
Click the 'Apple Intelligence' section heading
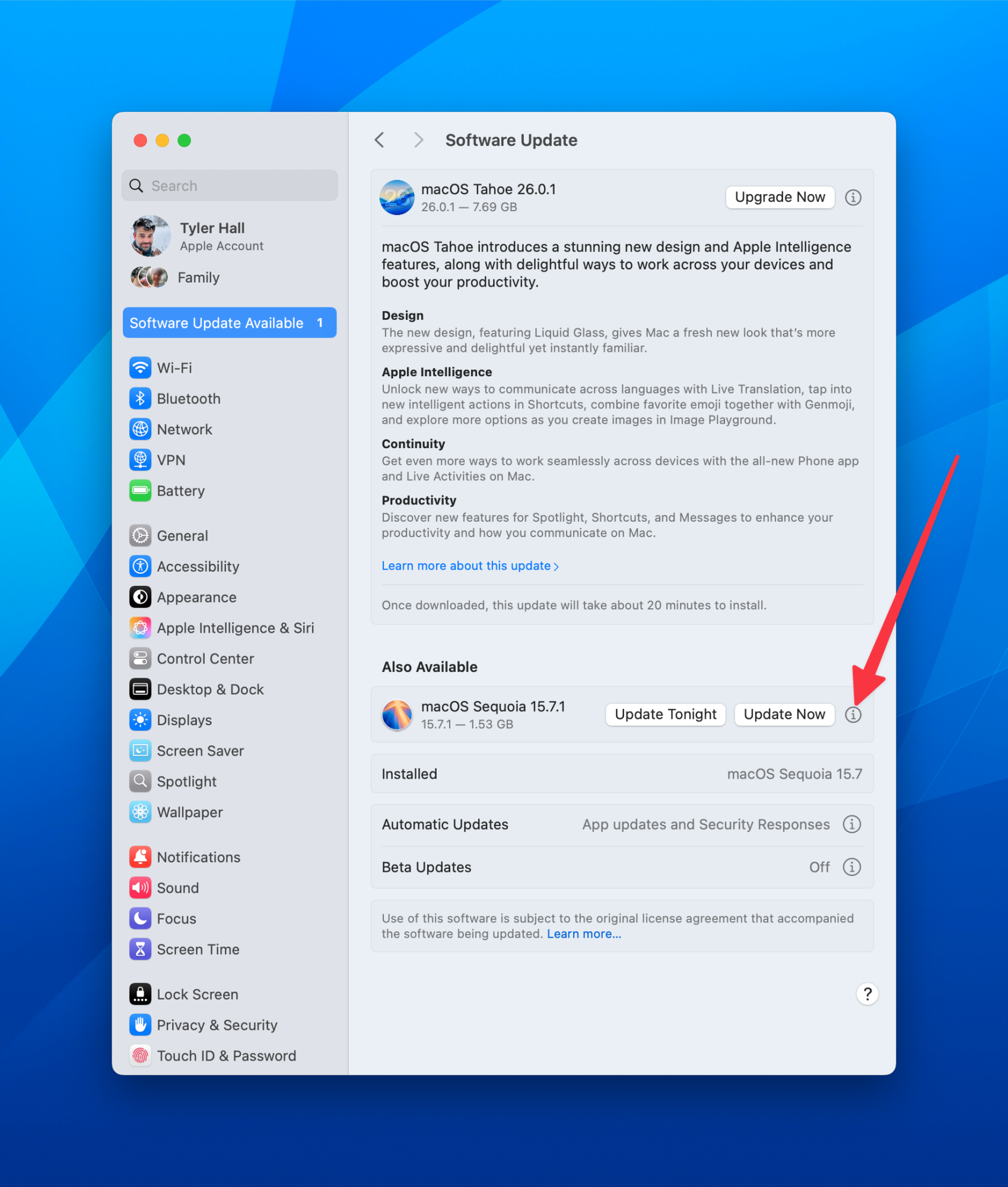(x=437, y=372)
